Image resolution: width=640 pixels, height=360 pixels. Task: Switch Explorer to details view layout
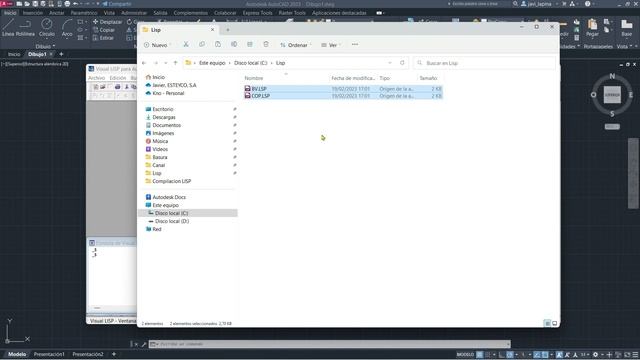click(x=547, y=323)
